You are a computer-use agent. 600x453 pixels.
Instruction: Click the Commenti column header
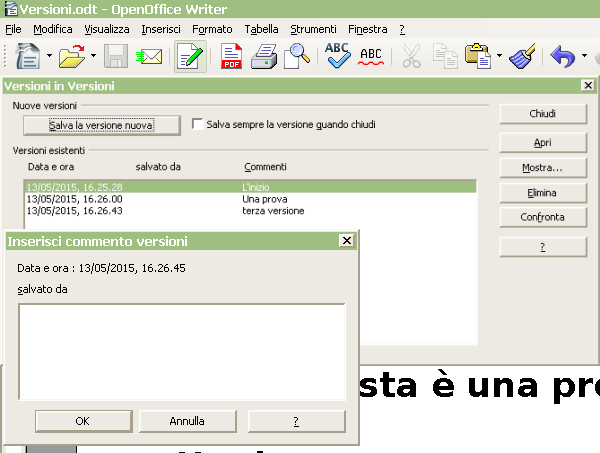click(265, 167)
